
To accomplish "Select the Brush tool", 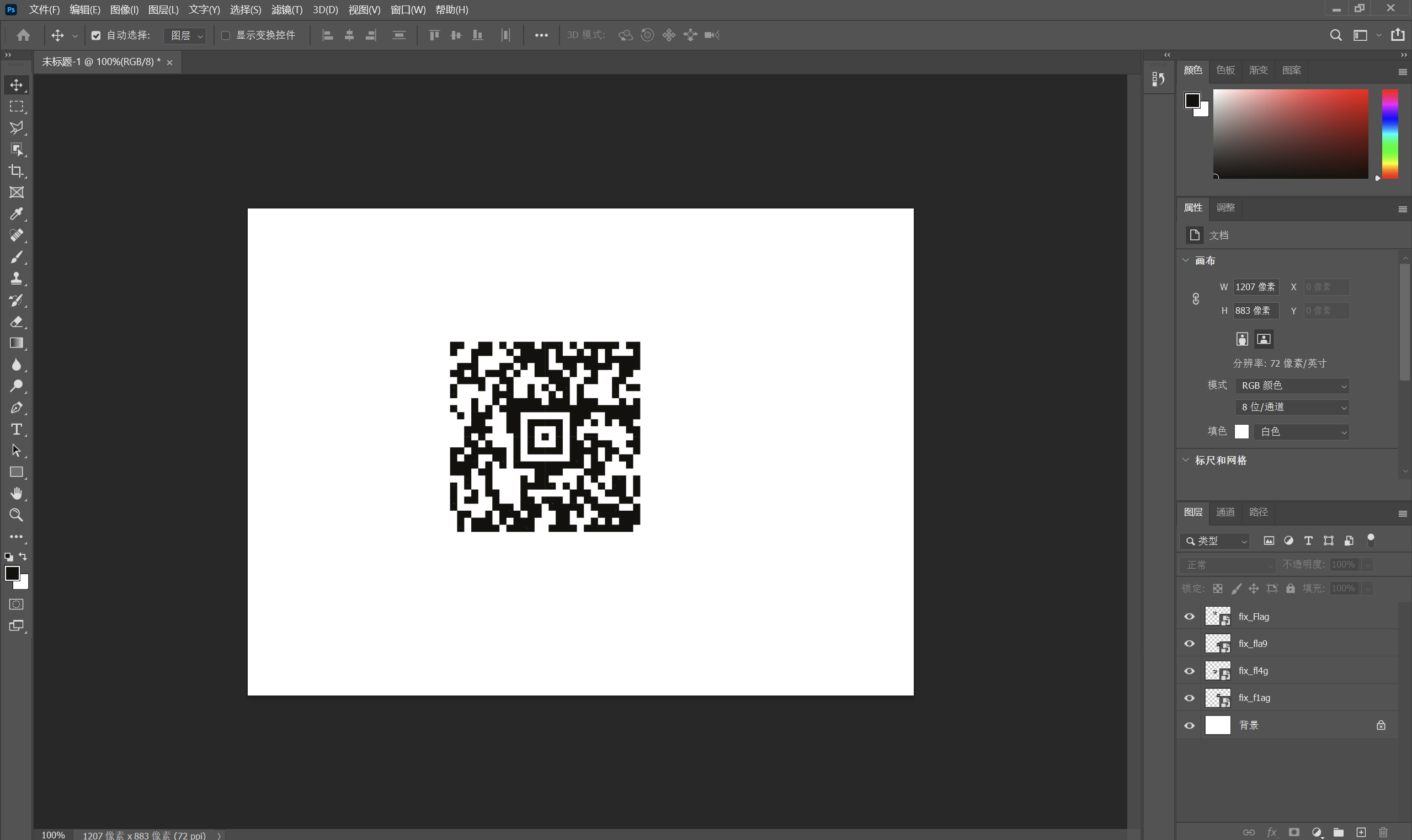I will [16, 257].
